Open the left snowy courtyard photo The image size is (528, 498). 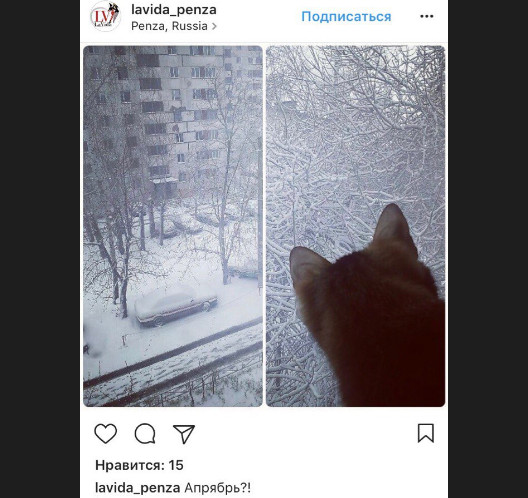173,226
